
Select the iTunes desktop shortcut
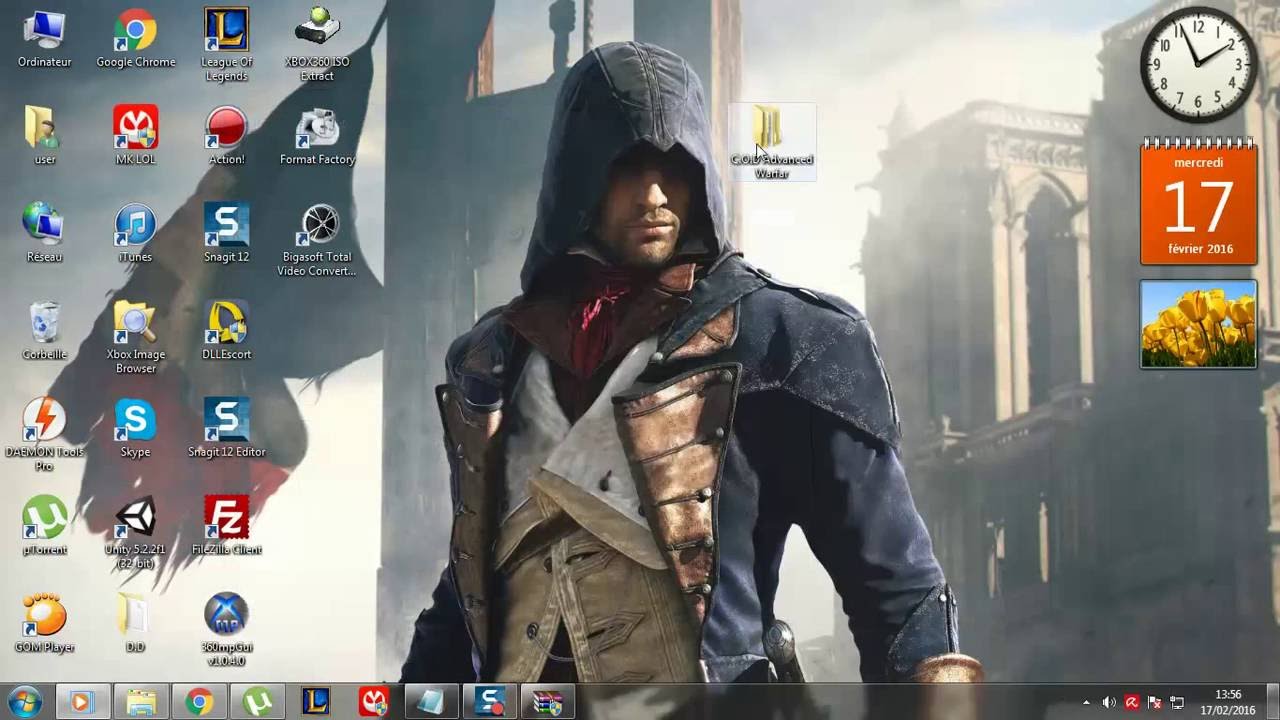[x=135, y=234]
